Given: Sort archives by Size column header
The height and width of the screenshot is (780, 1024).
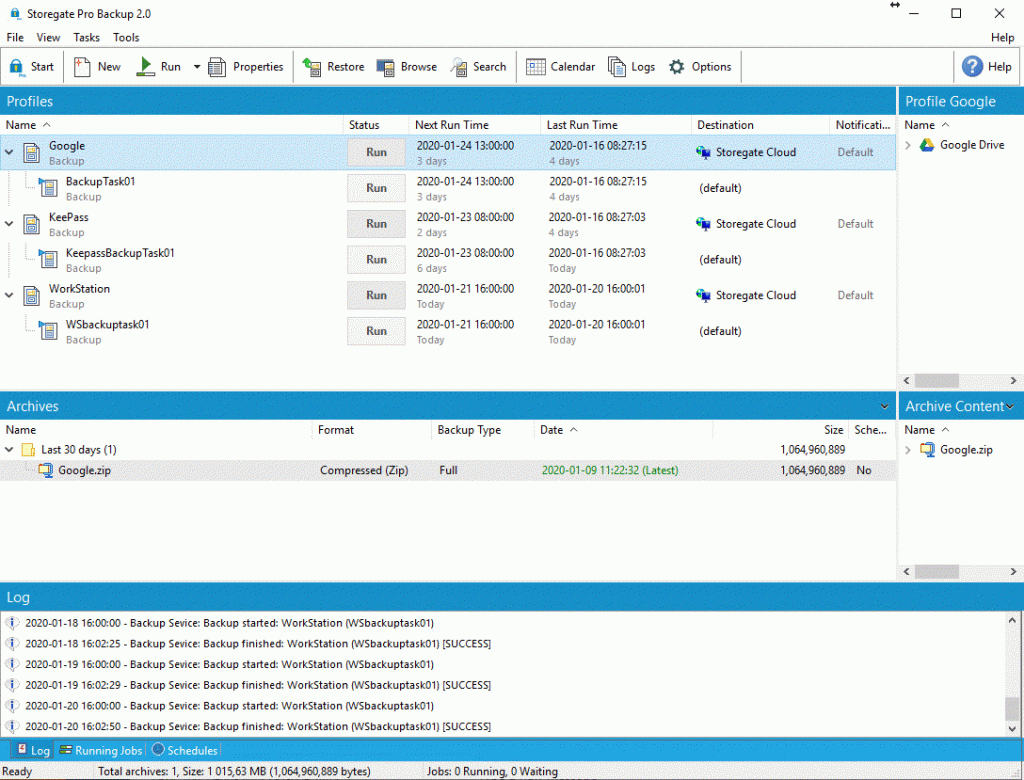Looking at the screenshot, I should pos(781,430).
